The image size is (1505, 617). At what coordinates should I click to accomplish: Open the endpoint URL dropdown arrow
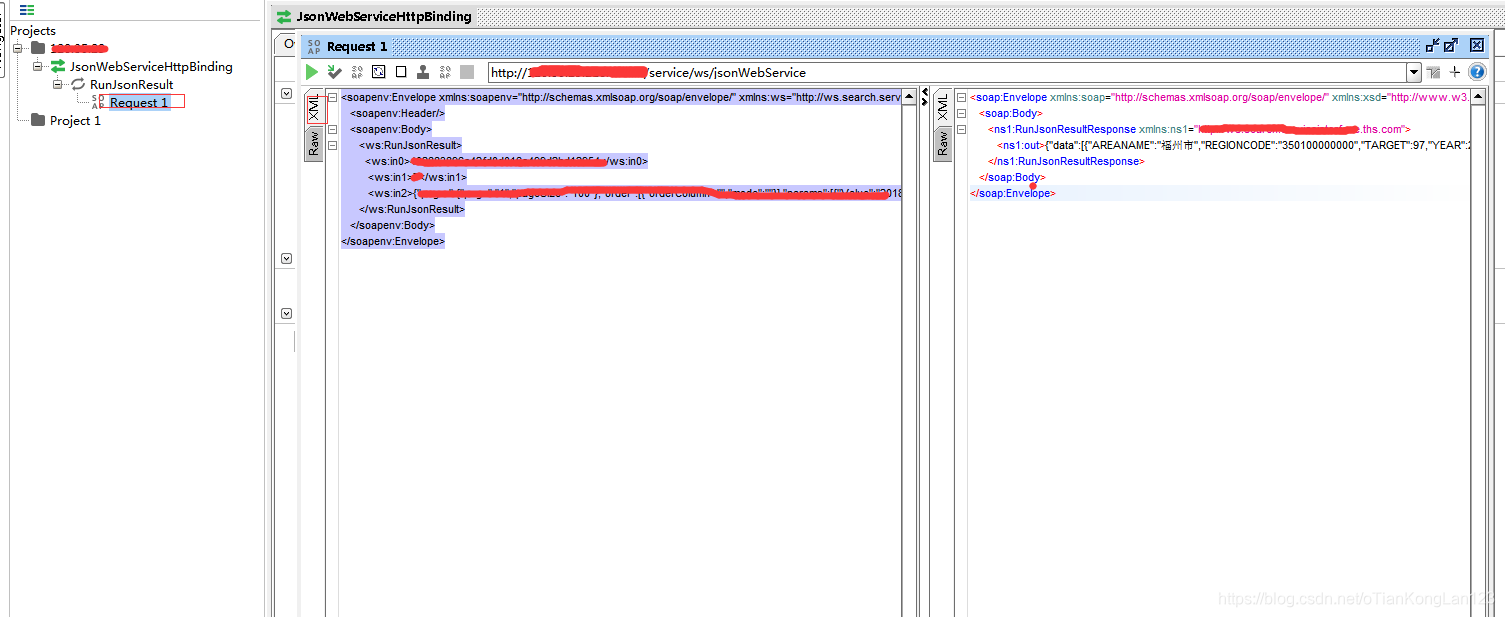[x=1413, y=72]
